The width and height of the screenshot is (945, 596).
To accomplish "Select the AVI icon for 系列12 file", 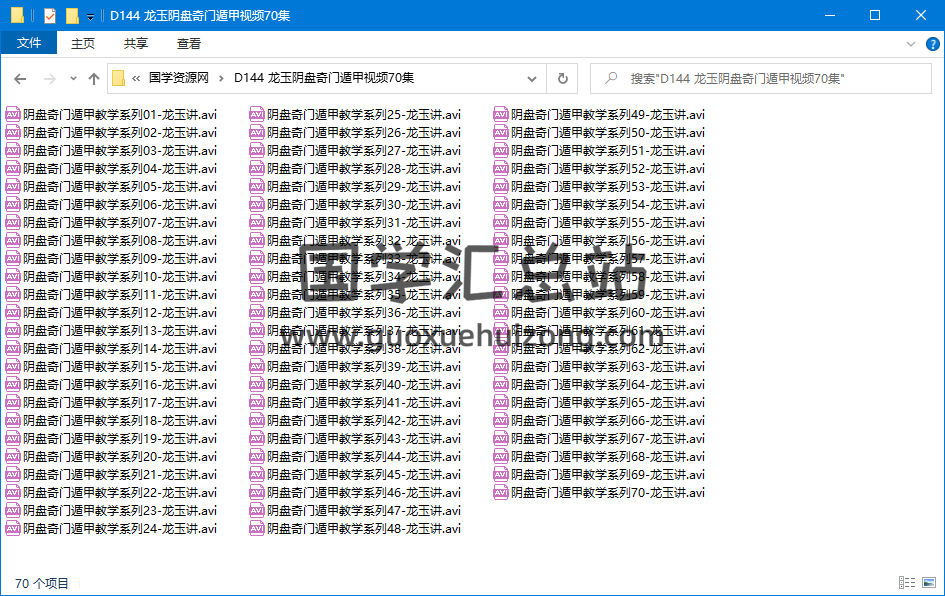I will coord(13,312).
